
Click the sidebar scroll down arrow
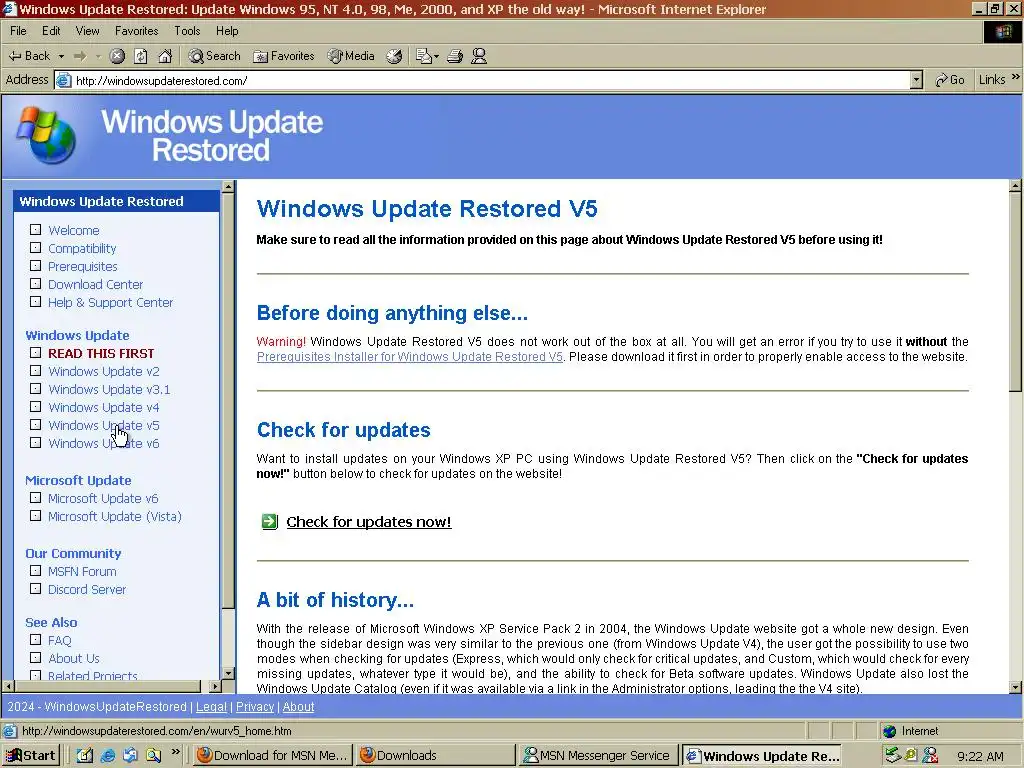coord(228,673)
